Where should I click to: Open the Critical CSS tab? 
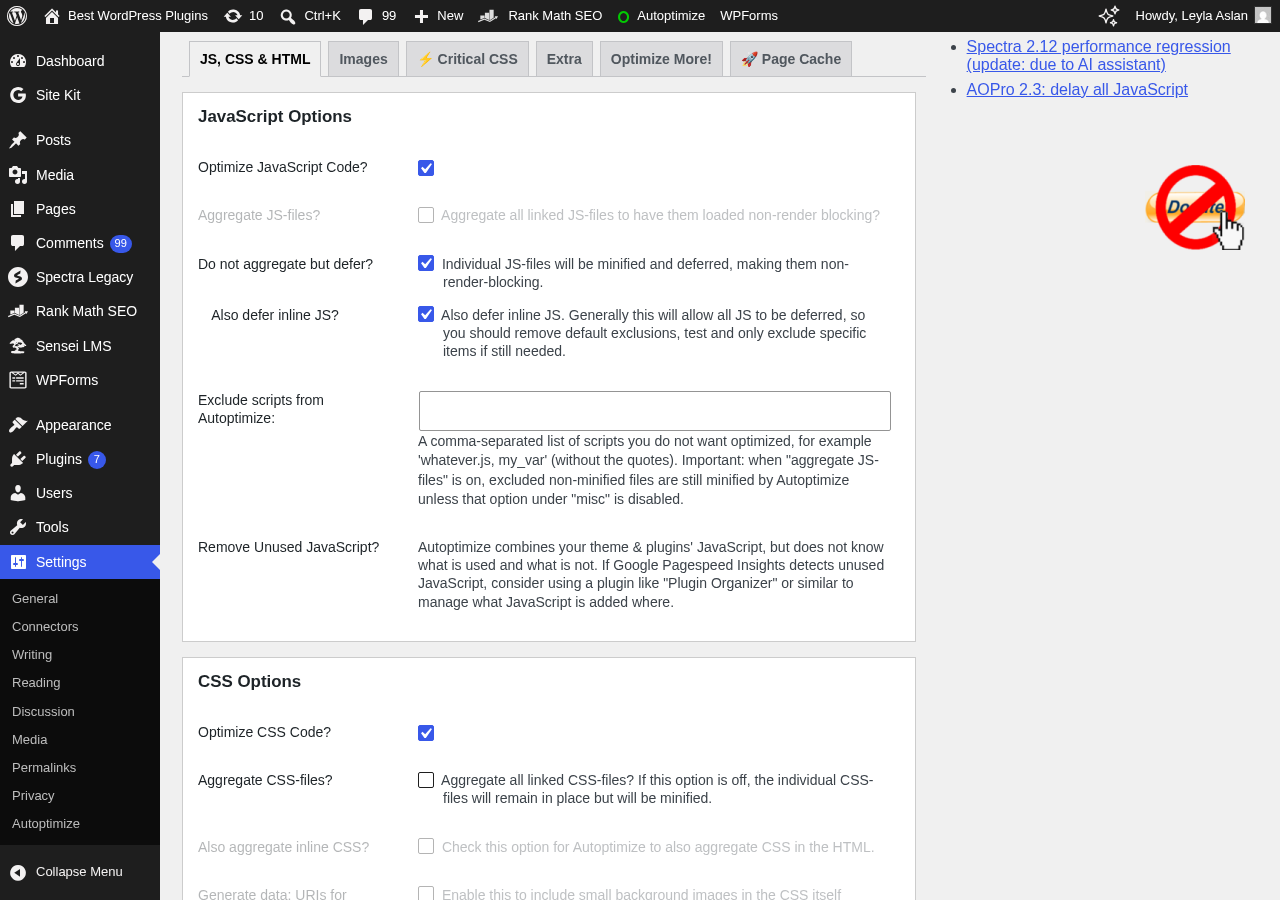click(467, 59)
